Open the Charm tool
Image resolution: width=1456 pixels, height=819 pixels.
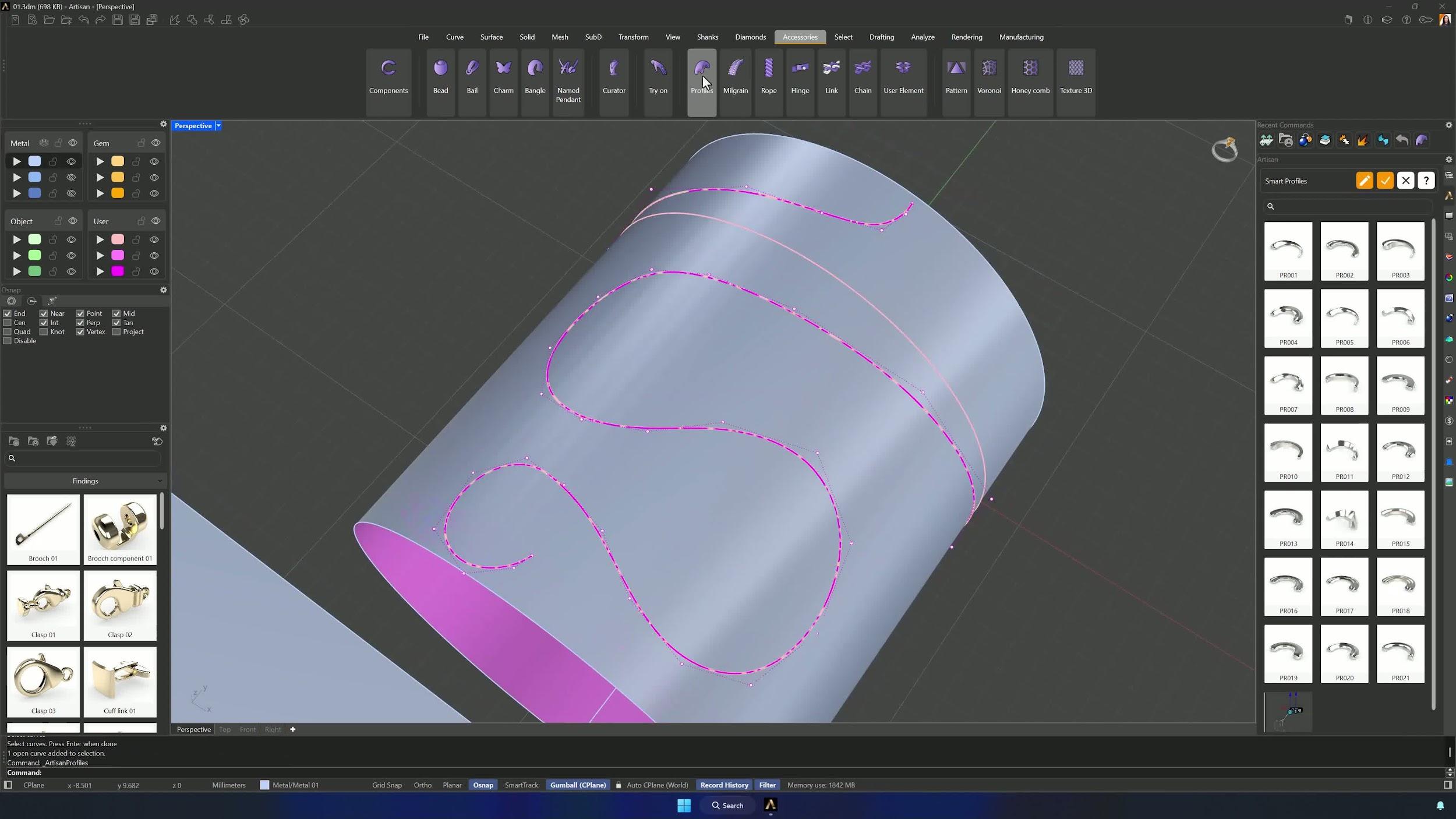tap(503, 82)
